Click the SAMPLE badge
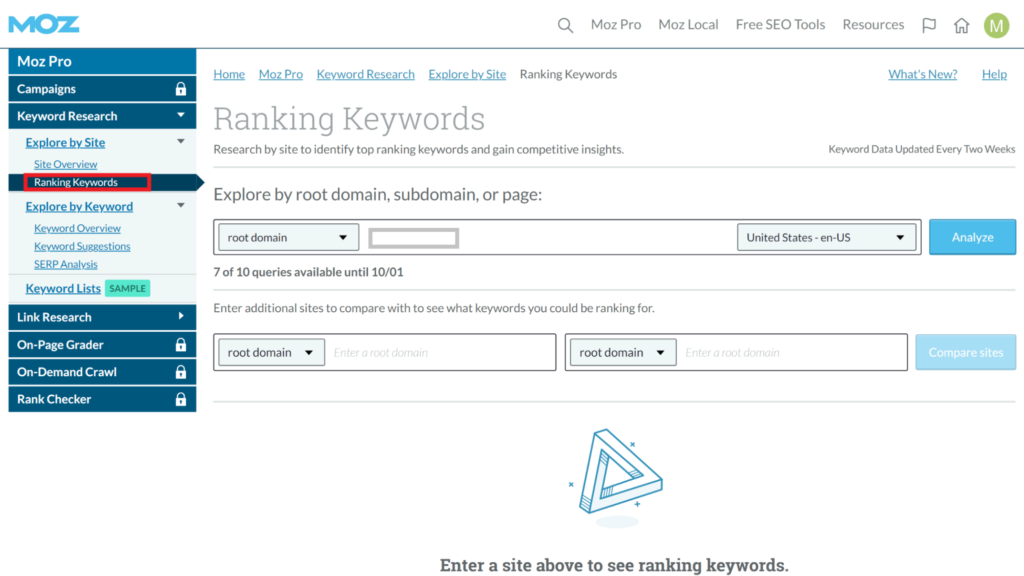 127,289
